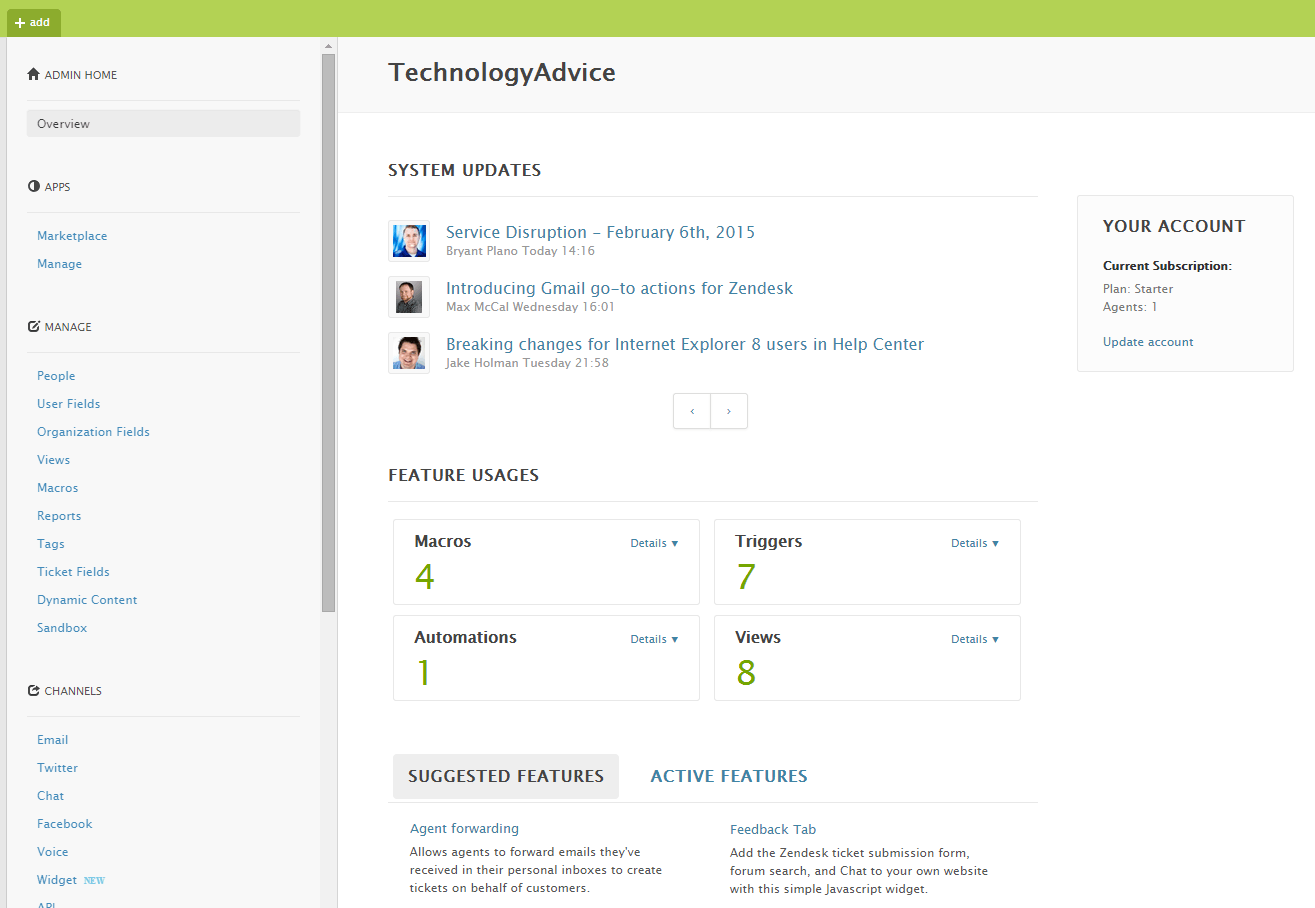Click the Apps section icon in sidebar
Image resolution: width=1315 pixels, height=908 pixels.
click(33, 186)
